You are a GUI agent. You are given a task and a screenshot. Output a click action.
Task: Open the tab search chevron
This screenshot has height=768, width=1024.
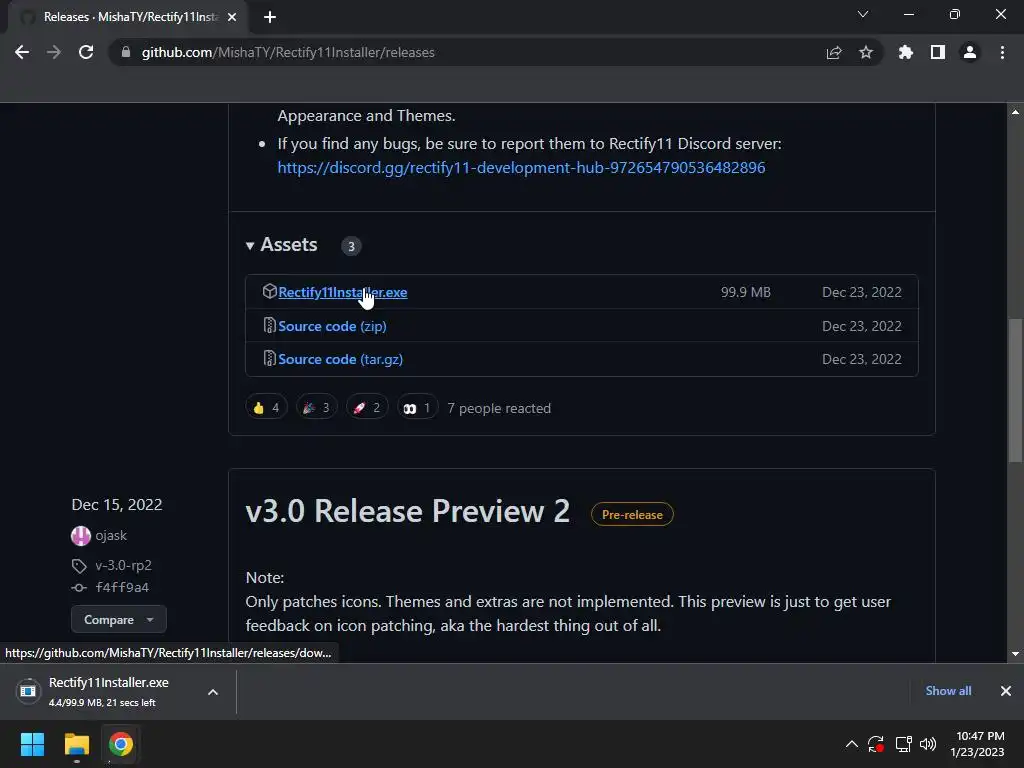(x=863, y=14)
